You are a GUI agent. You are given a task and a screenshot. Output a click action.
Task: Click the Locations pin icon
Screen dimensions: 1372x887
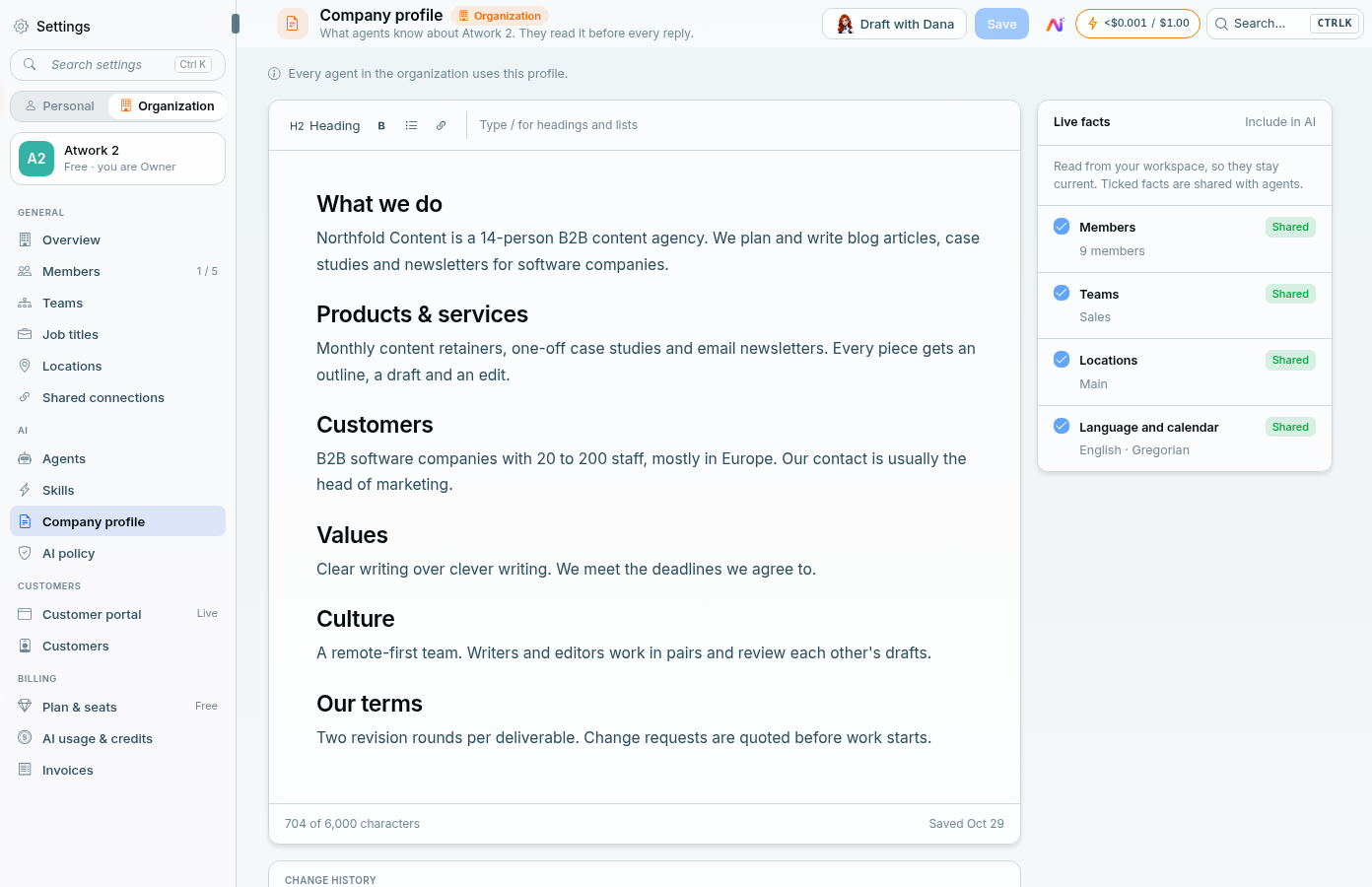[x=25, y=366]
